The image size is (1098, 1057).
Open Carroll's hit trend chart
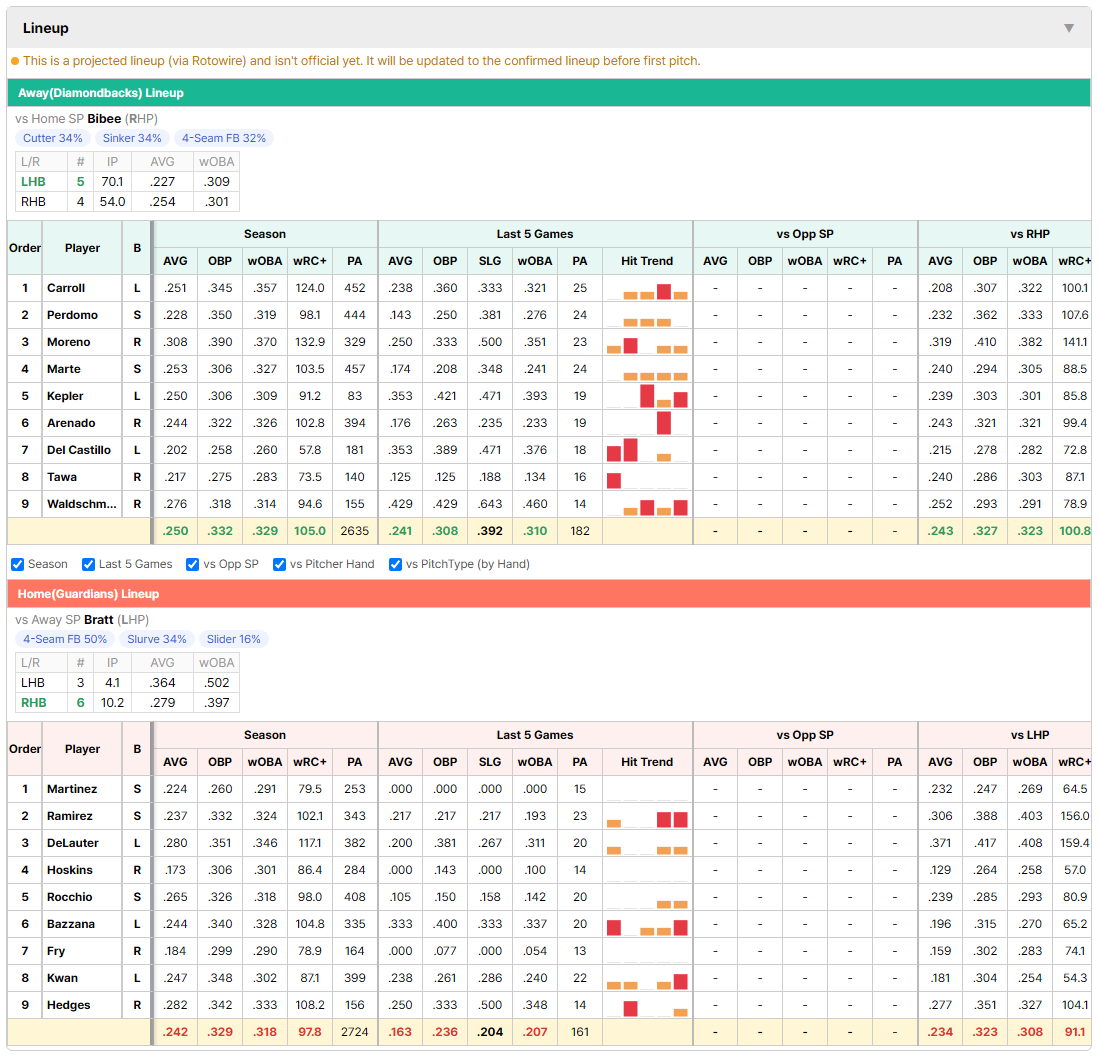pyautogui.click(x=647, y=289)
